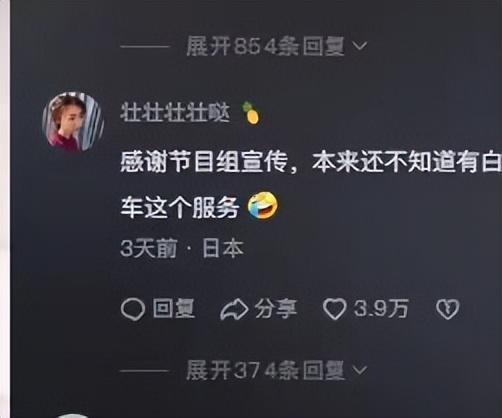Click the comment text 感谢节目组宣传
Screen dimensions: 502x418
204,162
